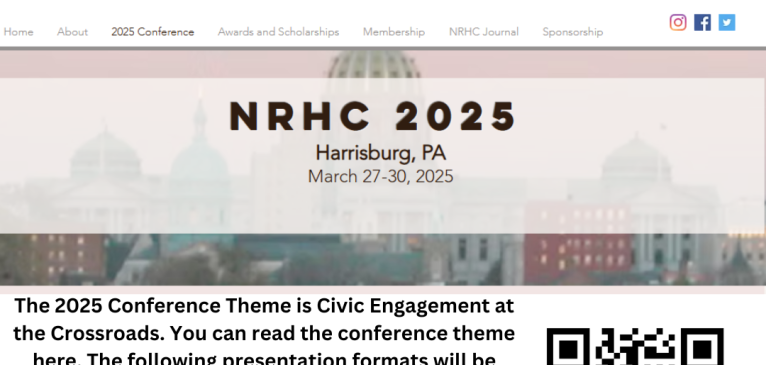Image resolution: width=766 pixels, height=365 pixels.
Task: Open the Instagram social icon
Action: 678,22
